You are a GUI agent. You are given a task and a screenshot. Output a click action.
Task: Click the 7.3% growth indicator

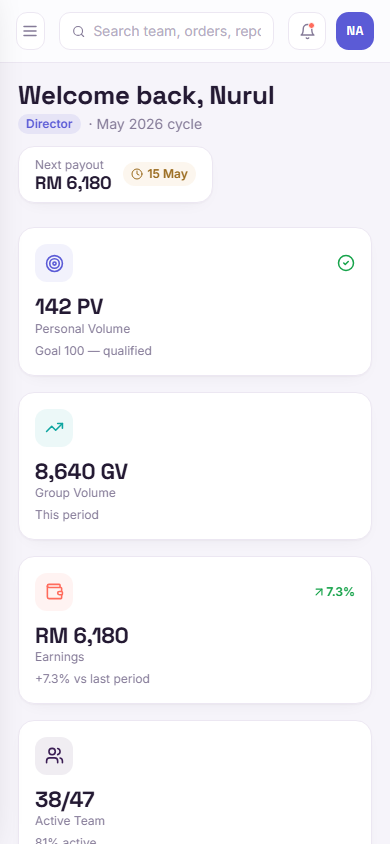point(334,592)
